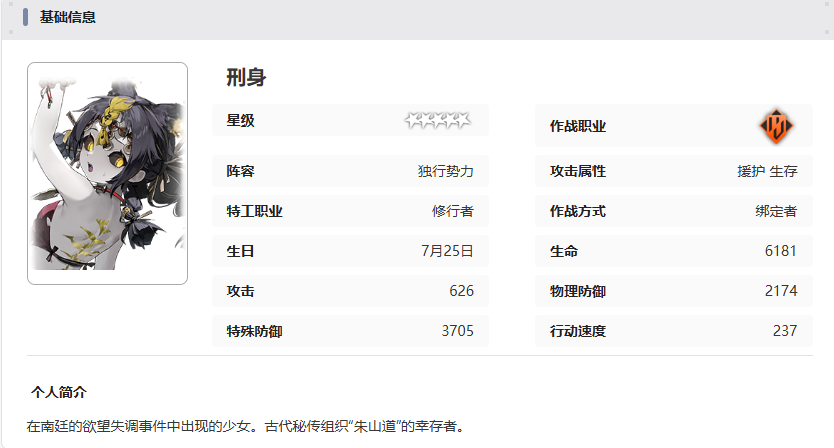Click the biography text mentioning 朱山道
834x448 pixels.
245,426
